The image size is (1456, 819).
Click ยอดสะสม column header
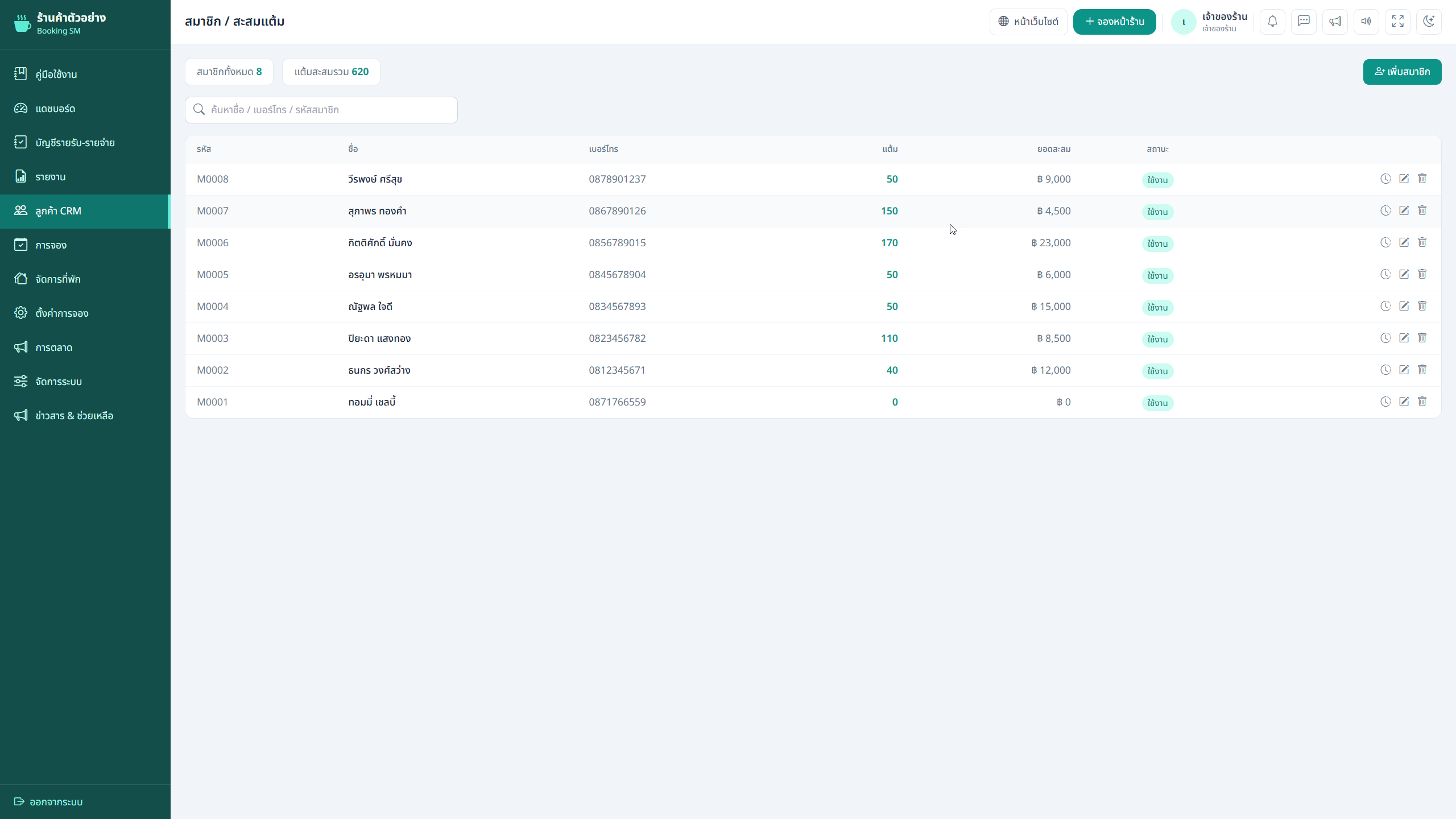tap(1054, 149)
